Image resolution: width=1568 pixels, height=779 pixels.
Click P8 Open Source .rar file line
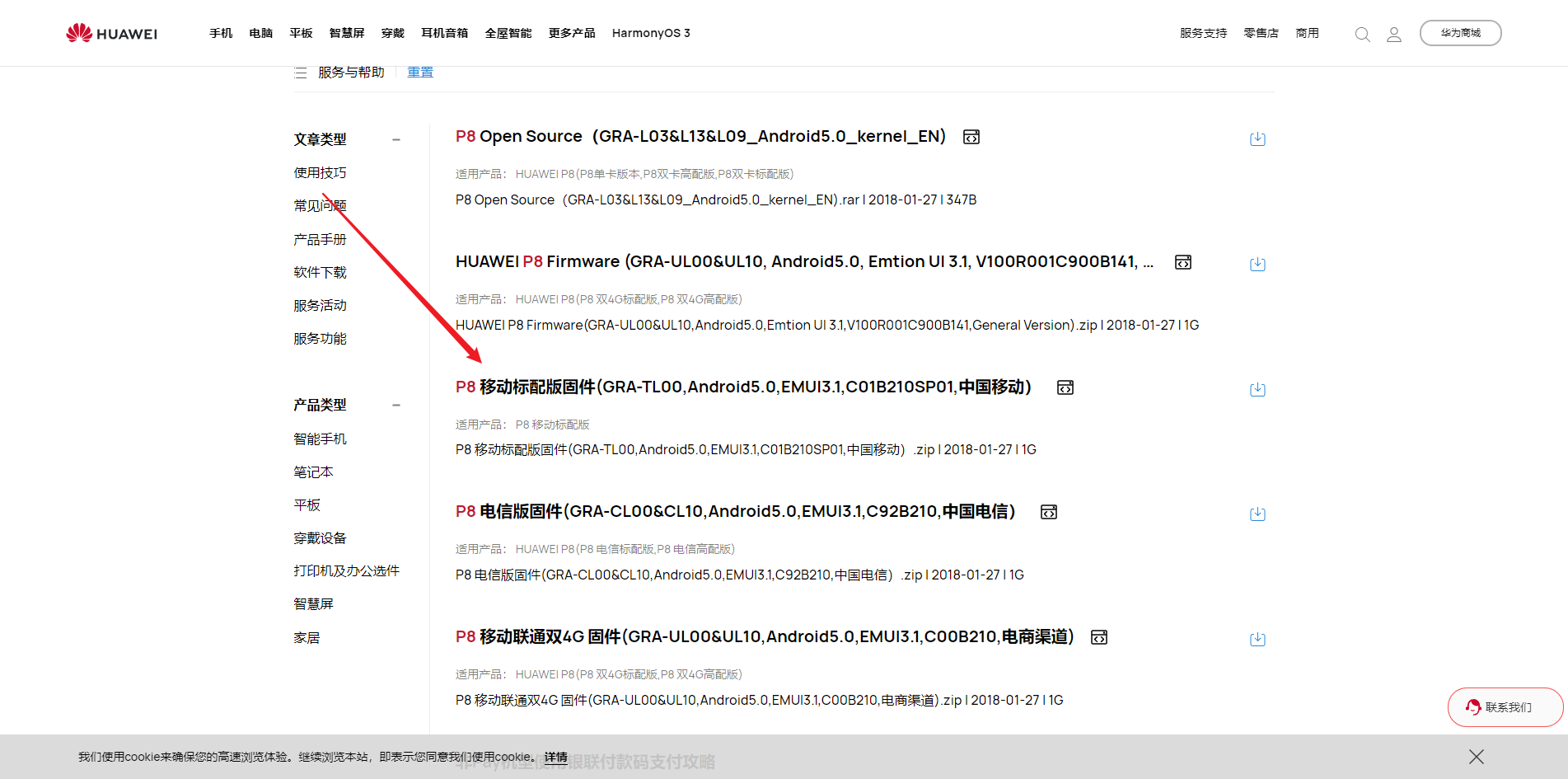(x=715, y=200)
